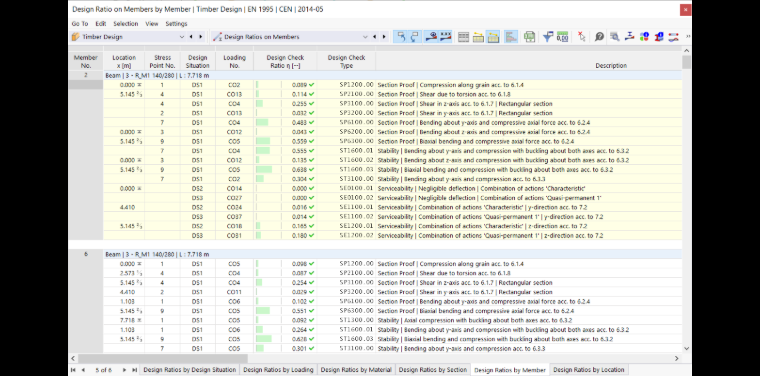
Task: Click the member with red end markers icon
Action: tap(673, 37)
